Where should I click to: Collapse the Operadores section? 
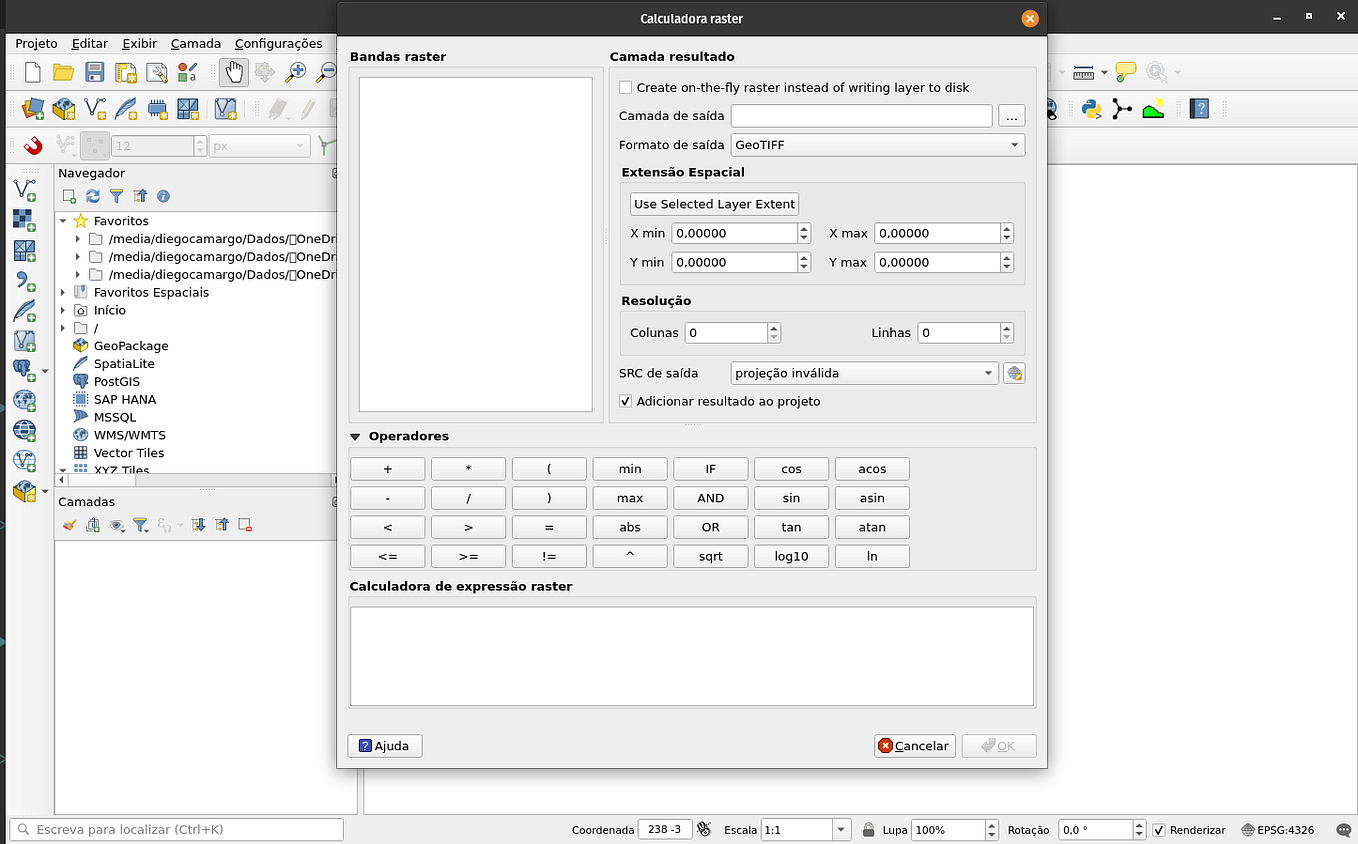click(355, 436)
